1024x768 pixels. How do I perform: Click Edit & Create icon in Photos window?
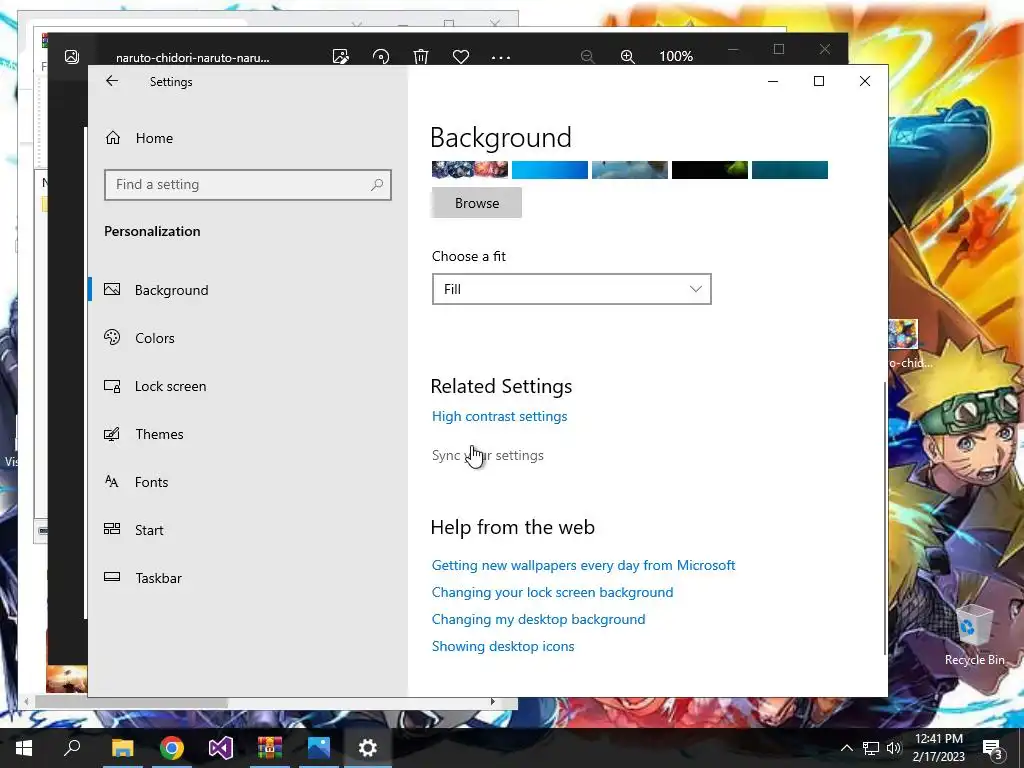(340, 57)
